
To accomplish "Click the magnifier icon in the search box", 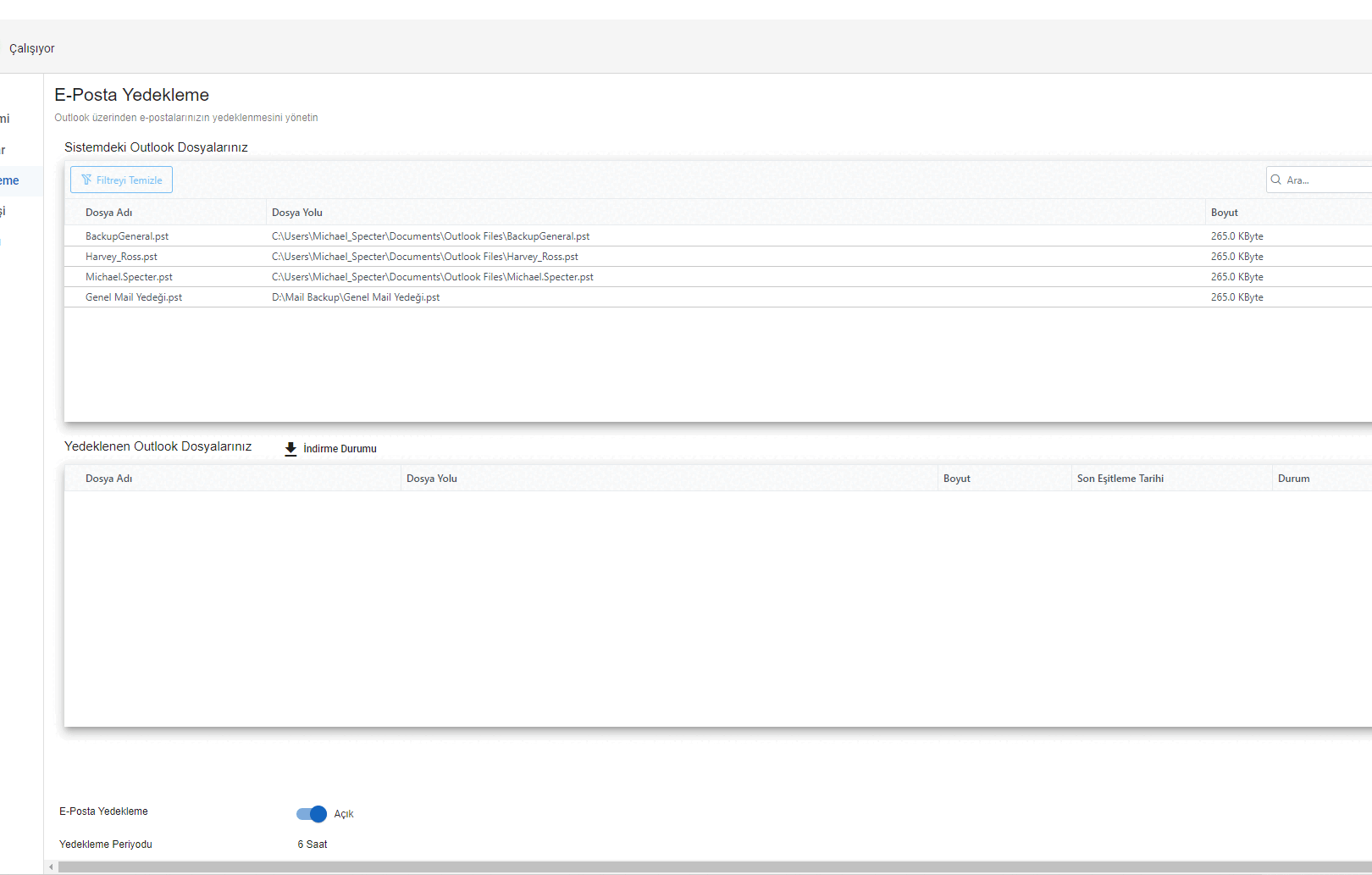I will (1275, 180).
